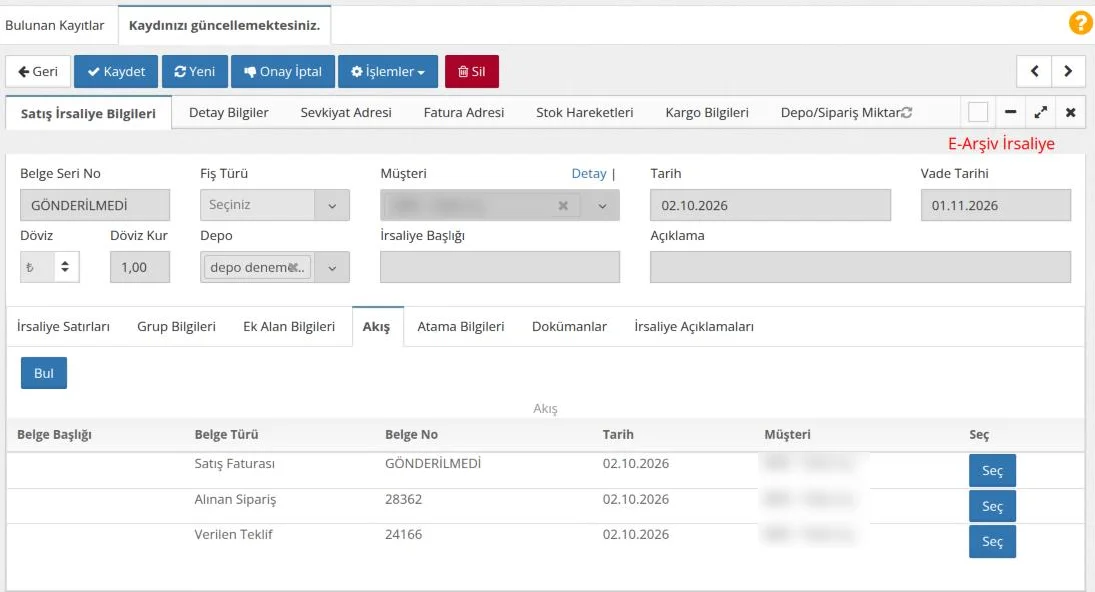Select the Verilen Teklif cell

point(233,534)
